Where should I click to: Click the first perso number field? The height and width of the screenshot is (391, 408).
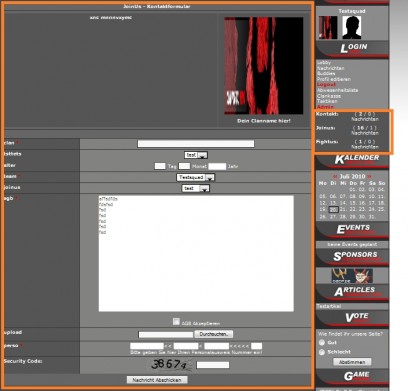(147, 346)
